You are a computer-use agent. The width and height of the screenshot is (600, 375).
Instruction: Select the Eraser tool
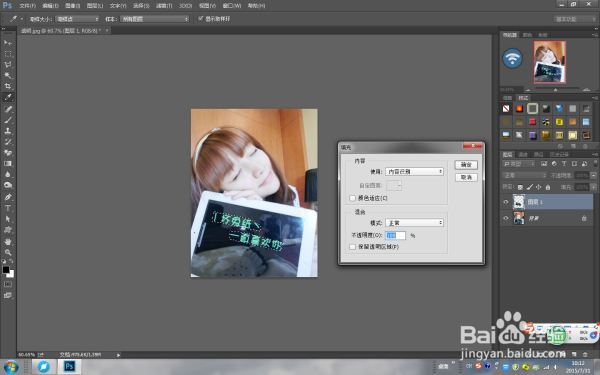(x=8, y=153)
